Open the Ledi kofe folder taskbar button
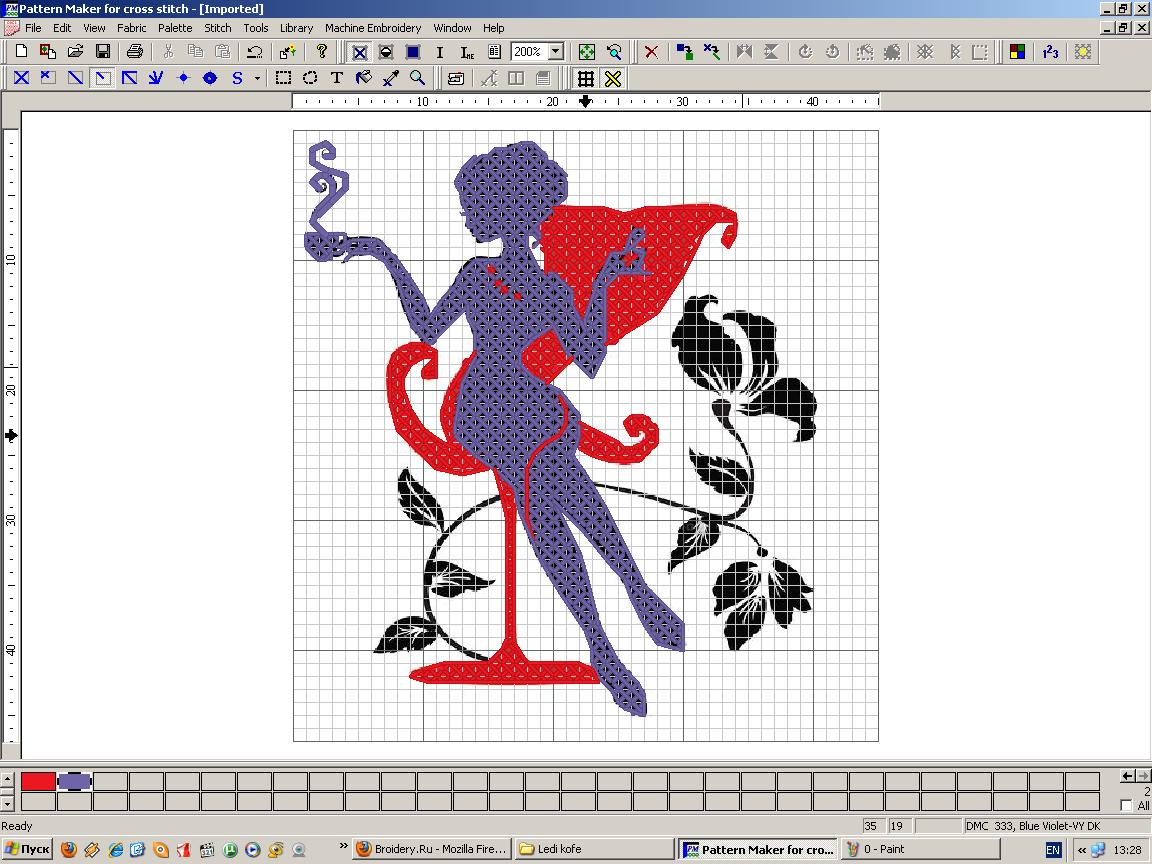Screen dimensions: 1152x864 point(593,849)
